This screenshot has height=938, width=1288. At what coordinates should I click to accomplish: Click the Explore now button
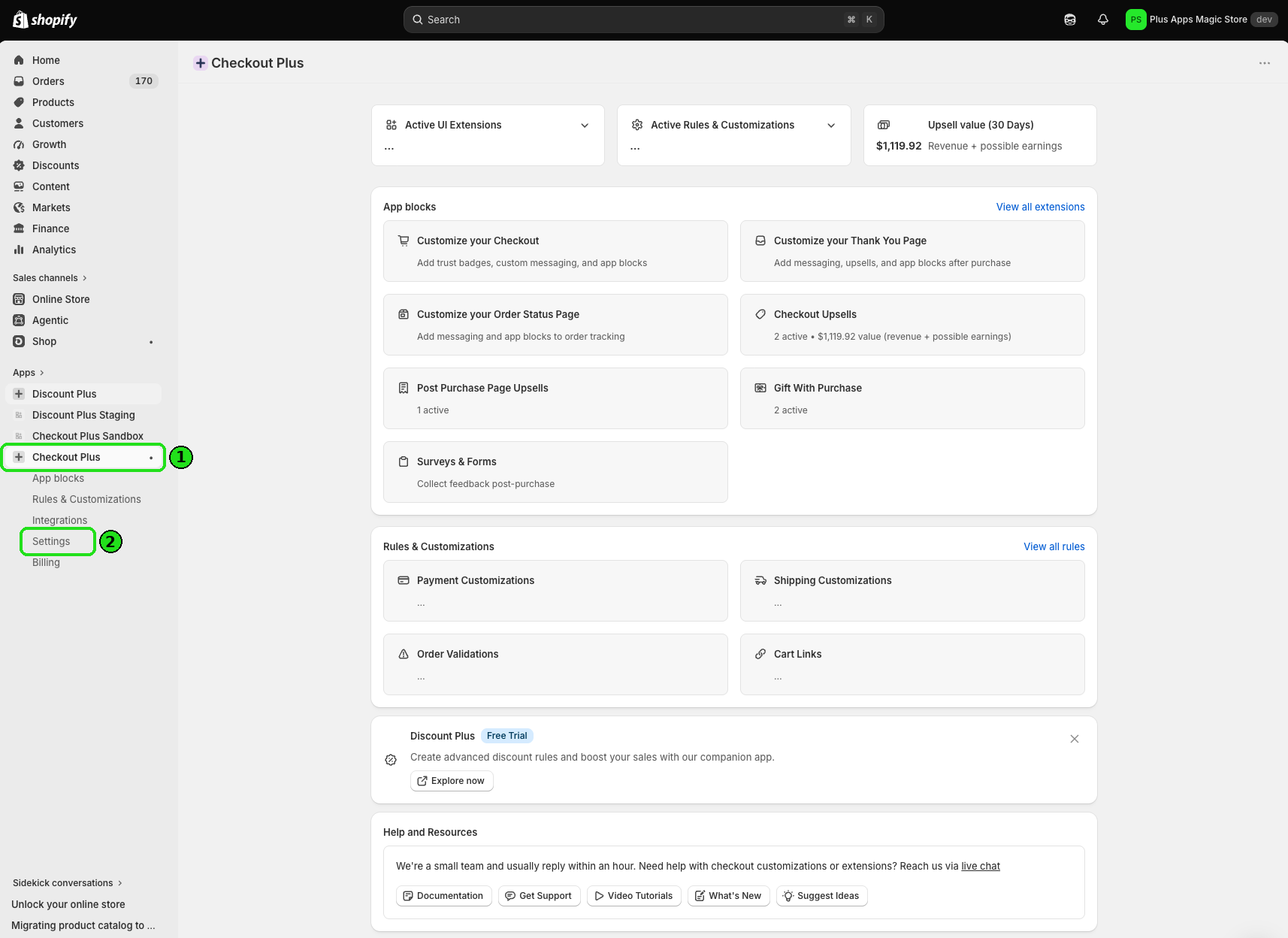click(x=452, y=781)
